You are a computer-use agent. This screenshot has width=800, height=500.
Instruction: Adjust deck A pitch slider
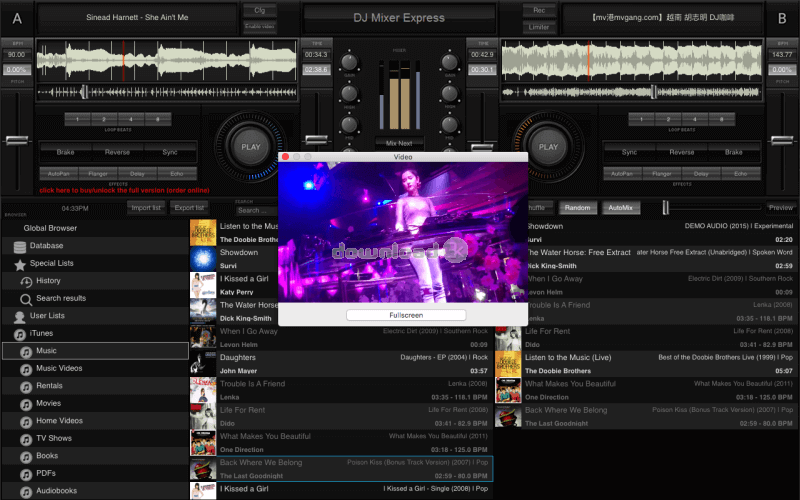pos(17,140)
